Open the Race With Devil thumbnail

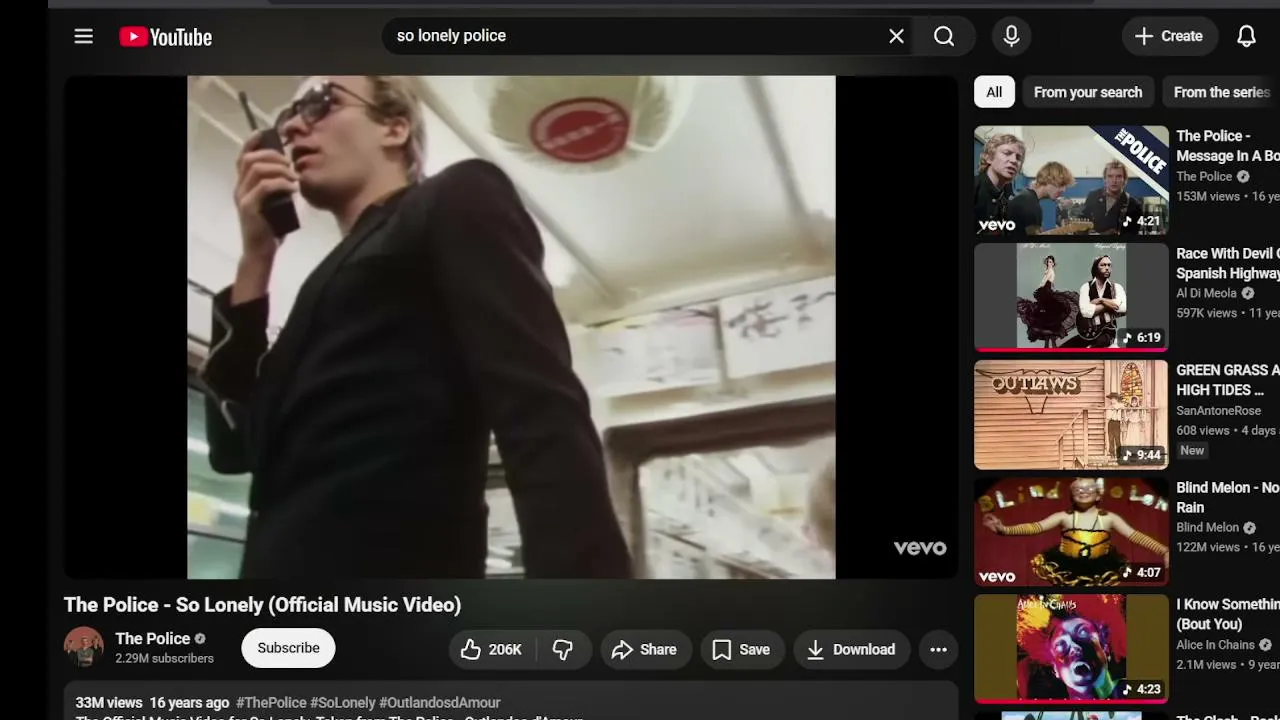pos(1071,297)
